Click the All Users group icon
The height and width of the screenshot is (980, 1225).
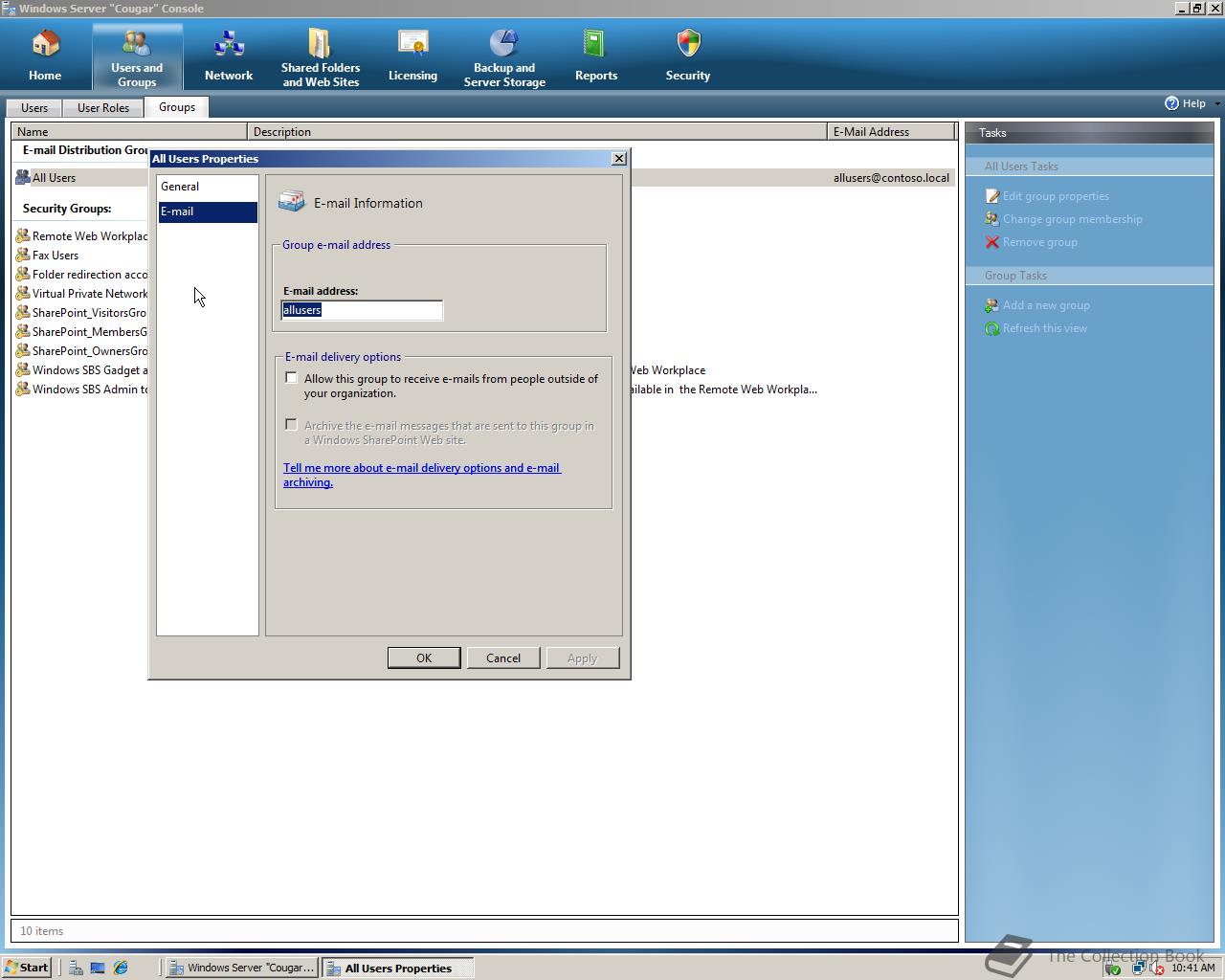point(23,178)
